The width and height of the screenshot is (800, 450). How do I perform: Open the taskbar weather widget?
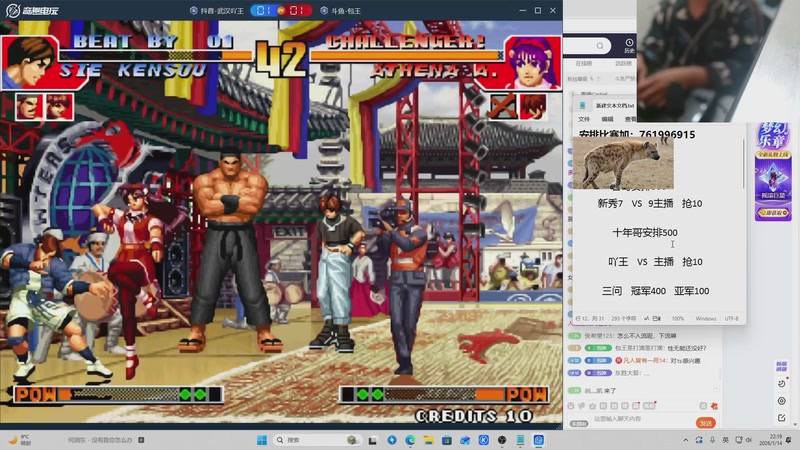[x=19, y=440]
